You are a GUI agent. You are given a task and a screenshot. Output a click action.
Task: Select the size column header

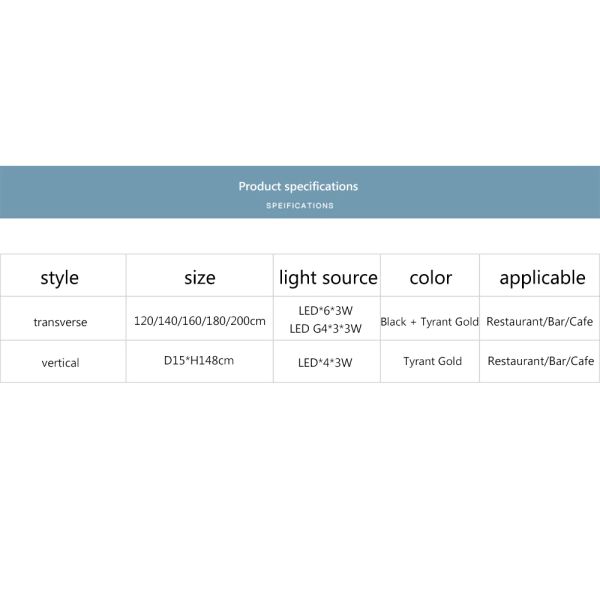(x=200, y=277)
